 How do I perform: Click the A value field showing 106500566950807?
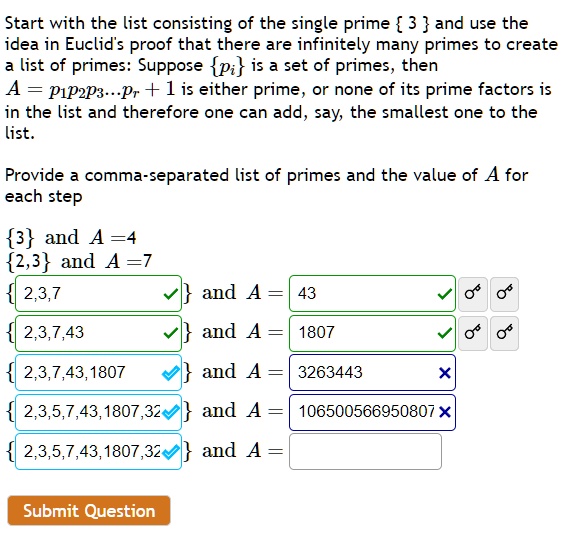click(372, 412)
